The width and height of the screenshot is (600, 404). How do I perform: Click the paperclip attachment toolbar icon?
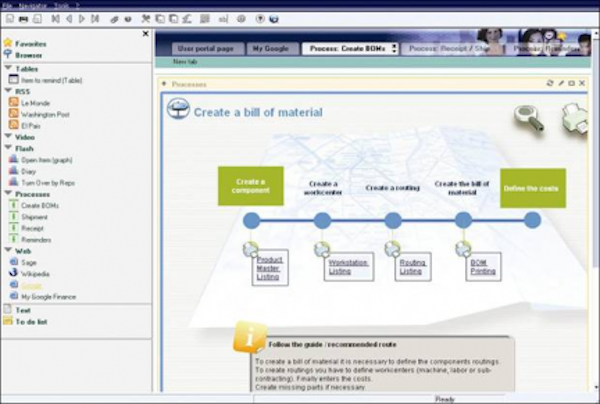coord(114,19)
